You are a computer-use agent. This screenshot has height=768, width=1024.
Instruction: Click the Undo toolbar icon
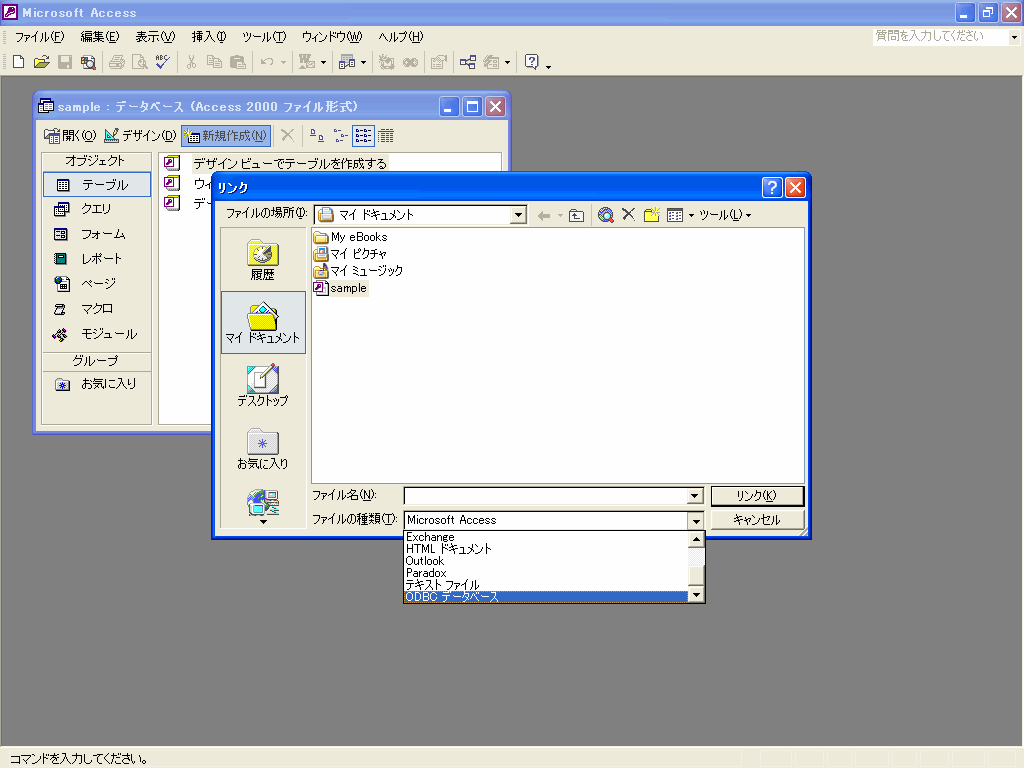tap(266, 62)
